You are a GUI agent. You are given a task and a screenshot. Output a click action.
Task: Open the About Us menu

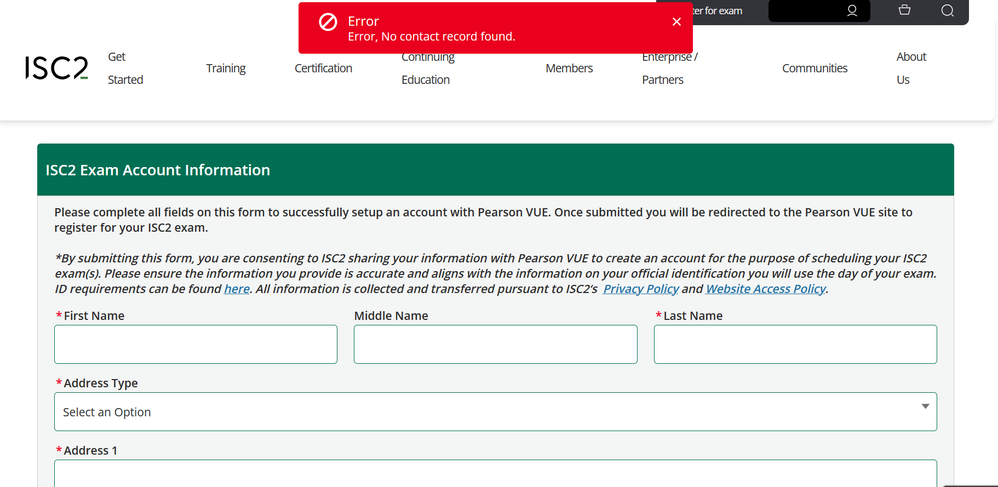pos(911,68)
